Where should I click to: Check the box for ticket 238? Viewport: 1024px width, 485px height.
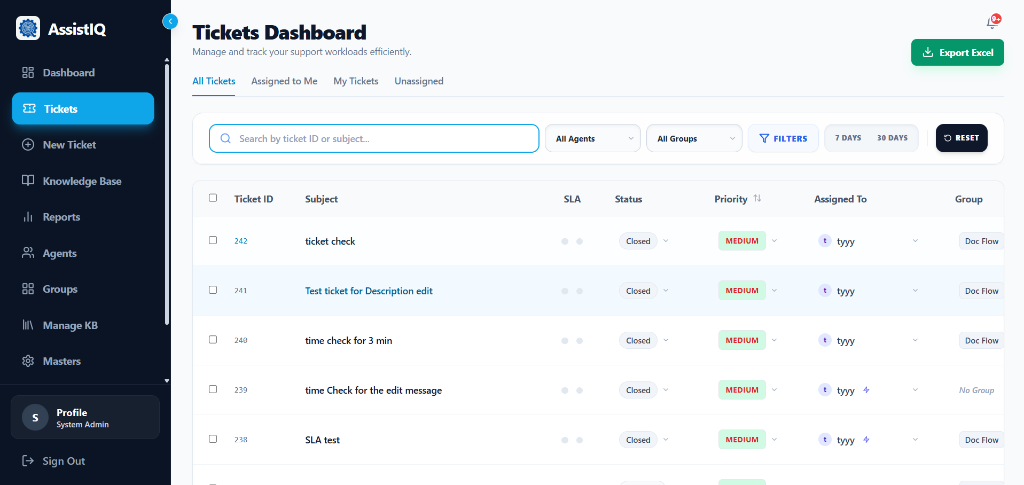pyautogui.click(x=213, y=439)
